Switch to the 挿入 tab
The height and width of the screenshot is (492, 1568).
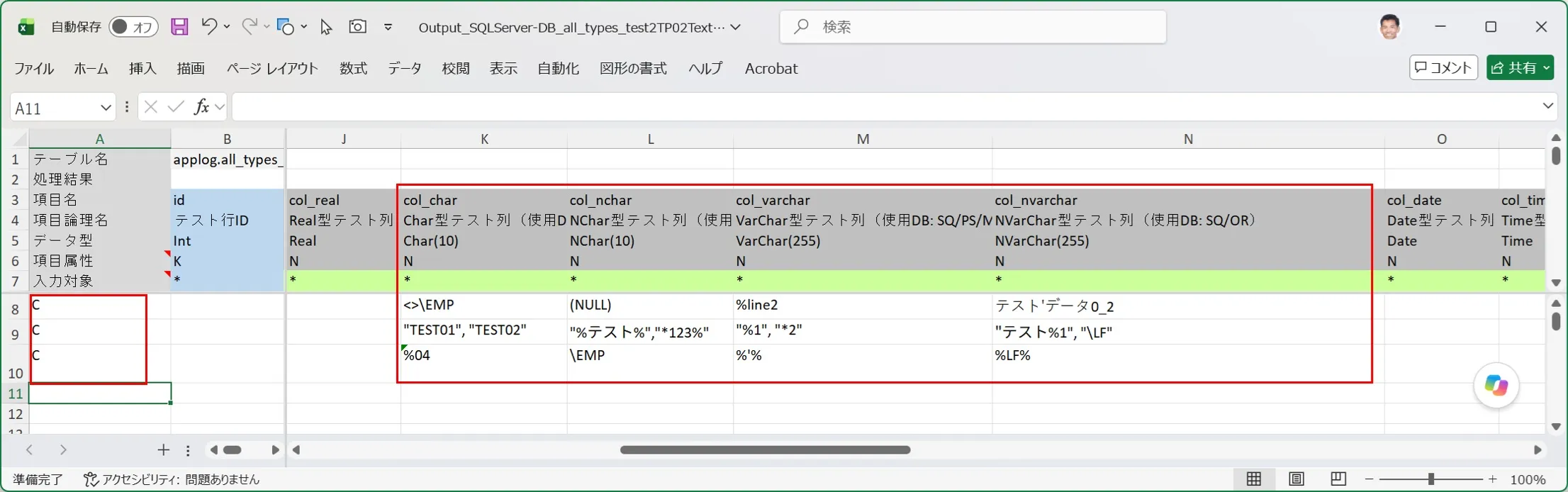point(142,69)
